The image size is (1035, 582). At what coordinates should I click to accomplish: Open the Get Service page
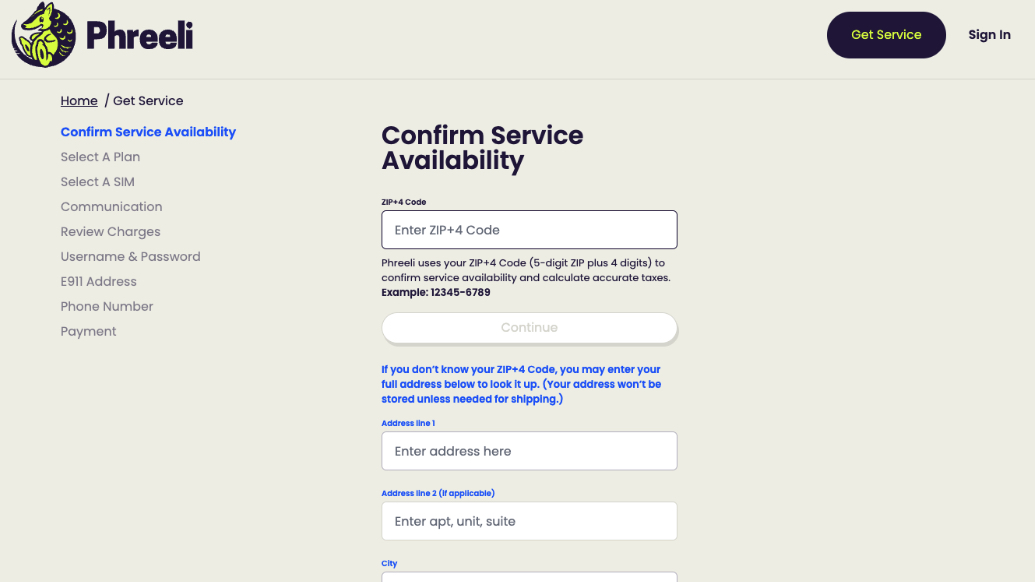885,34
